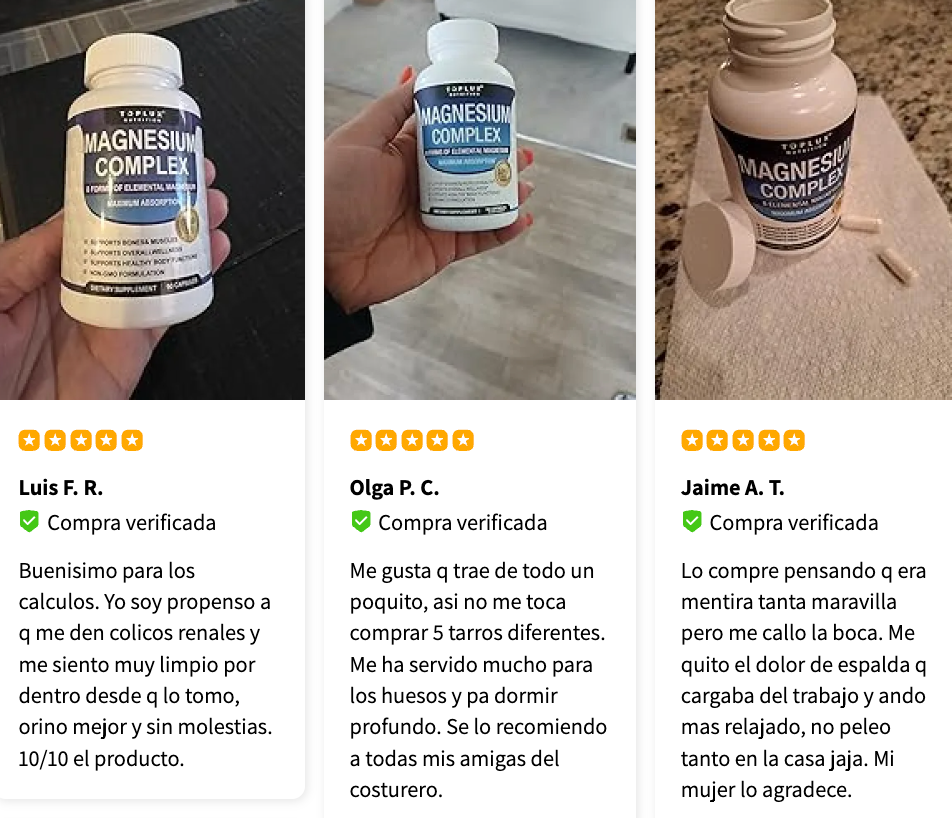The width and height of the screenshot is (952, 818).
Task: Open Jaime A. T.'s review photo
Action: pyautogui.click(x=803, y=200)
